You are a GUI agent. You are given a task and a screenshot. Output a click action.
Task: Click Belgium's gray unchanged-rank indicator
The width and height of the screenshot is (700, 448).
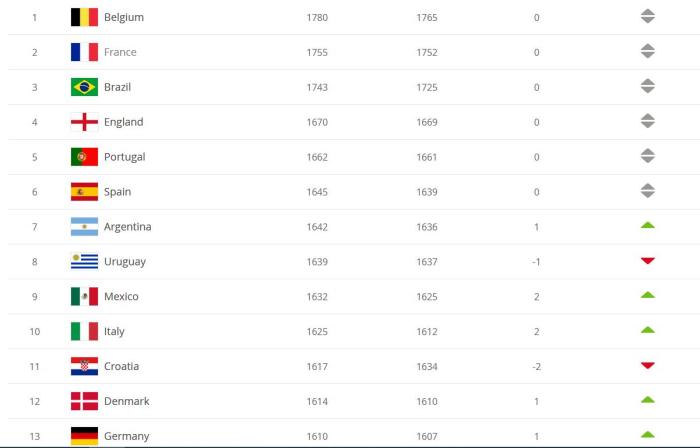[647, 17]
